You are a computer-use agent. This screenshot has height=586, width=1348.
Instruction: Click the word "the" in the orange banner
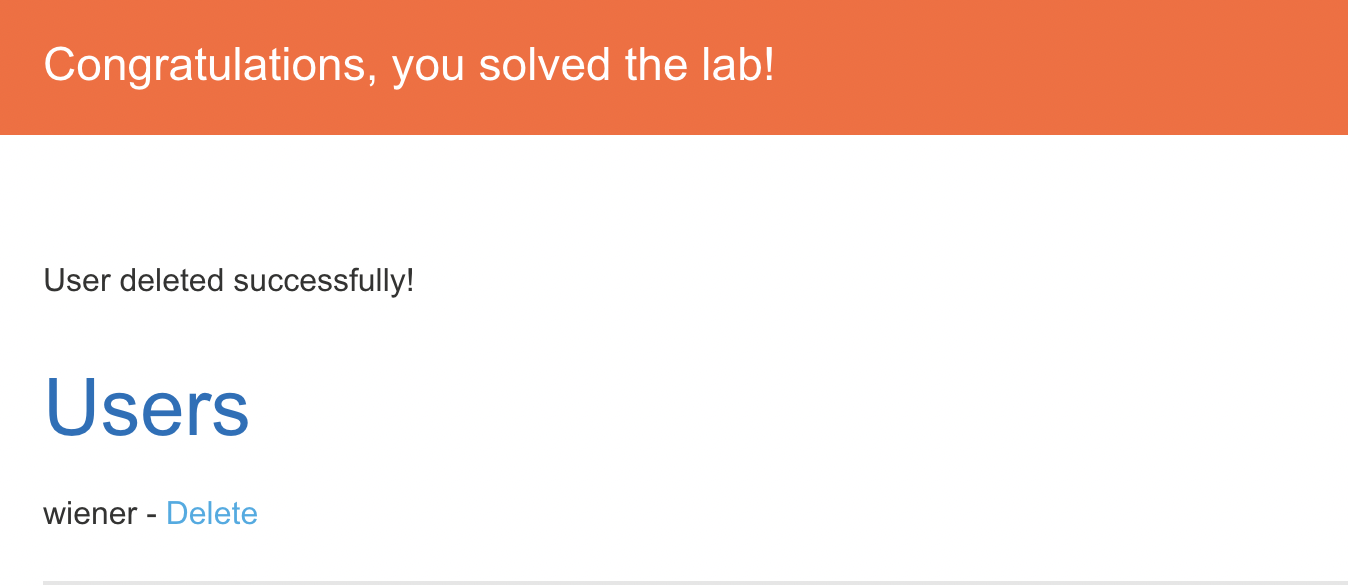pyautogui.click(x=653, y=66)
